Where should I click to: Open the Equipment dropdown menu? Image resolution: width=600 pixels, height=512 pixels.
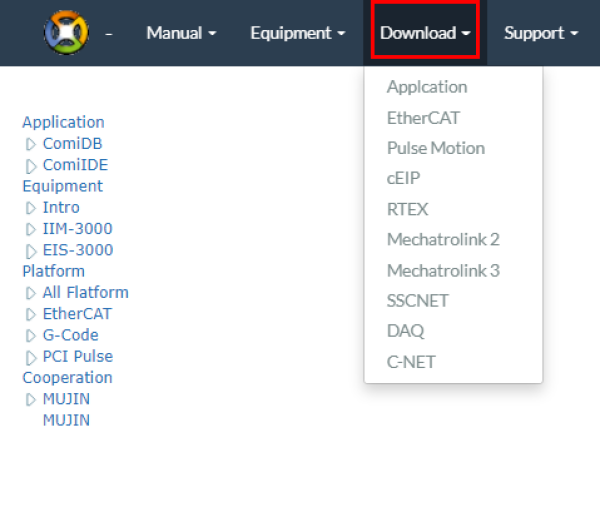pyautogui.click(x=297, y=33)
